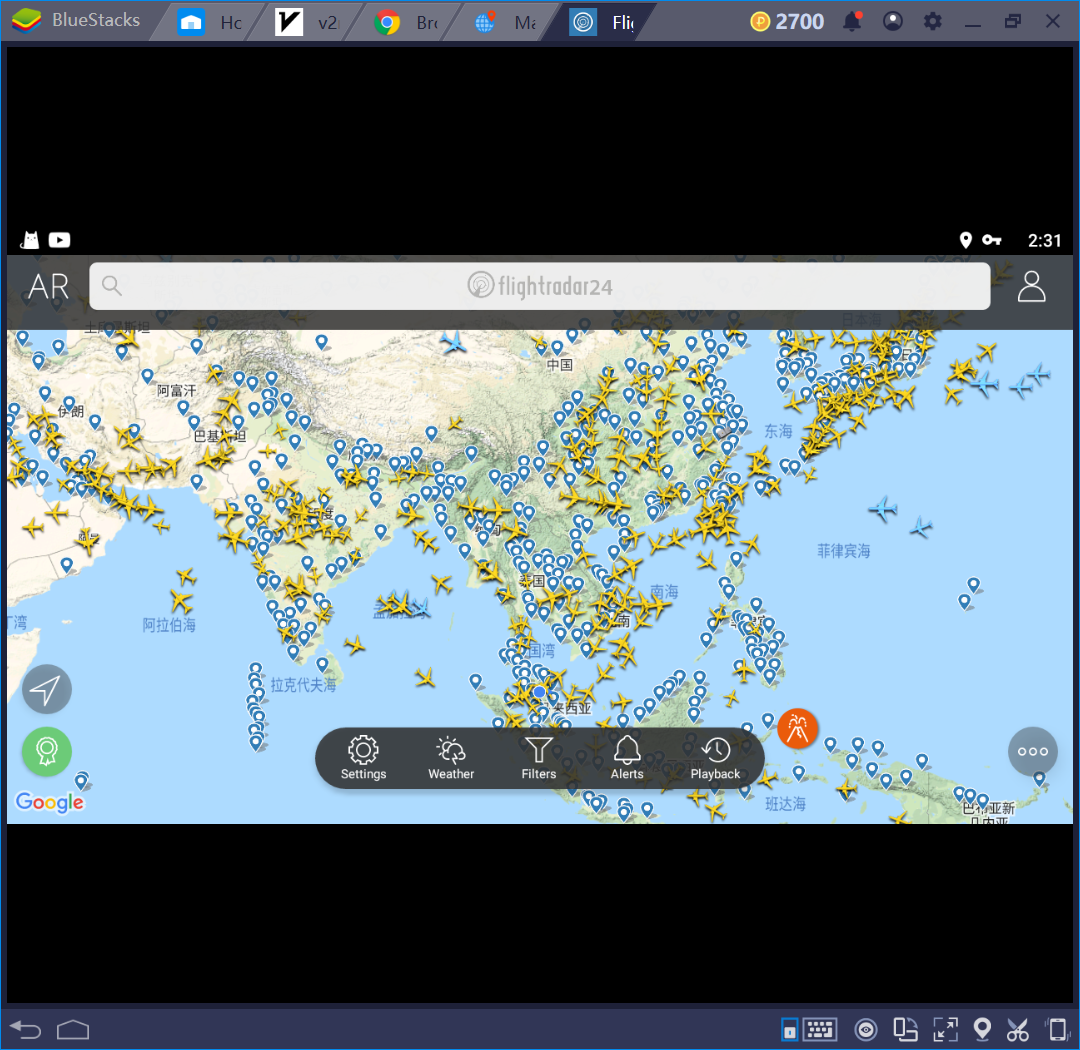Screen dimensions: 1080x1050
Task: Click the Google logo on the map
Action: coord(50,803)
